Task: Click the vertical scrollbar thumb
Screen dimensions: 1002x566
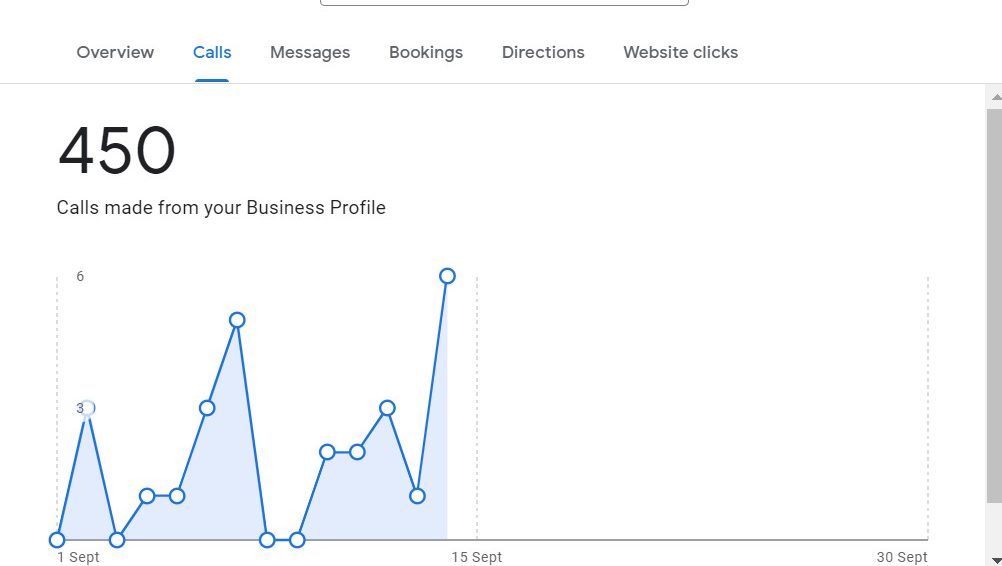Action: [994, 300]
